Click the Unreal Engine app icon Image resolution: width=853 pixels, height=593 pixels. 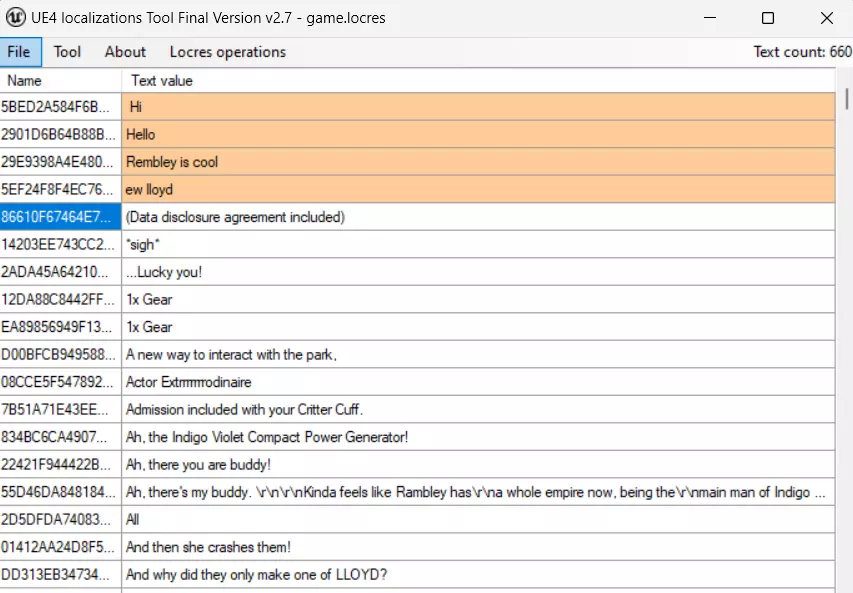[16, 18]
